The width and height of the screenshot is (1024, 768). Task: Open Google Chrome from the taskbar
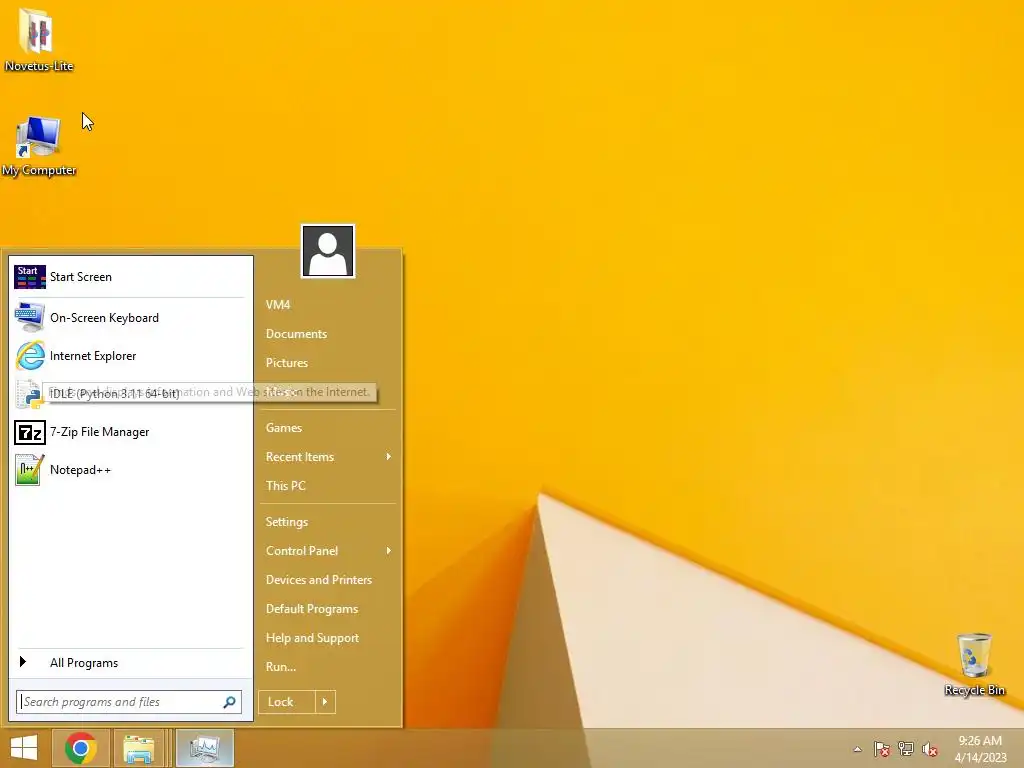(x=81, y=748)
